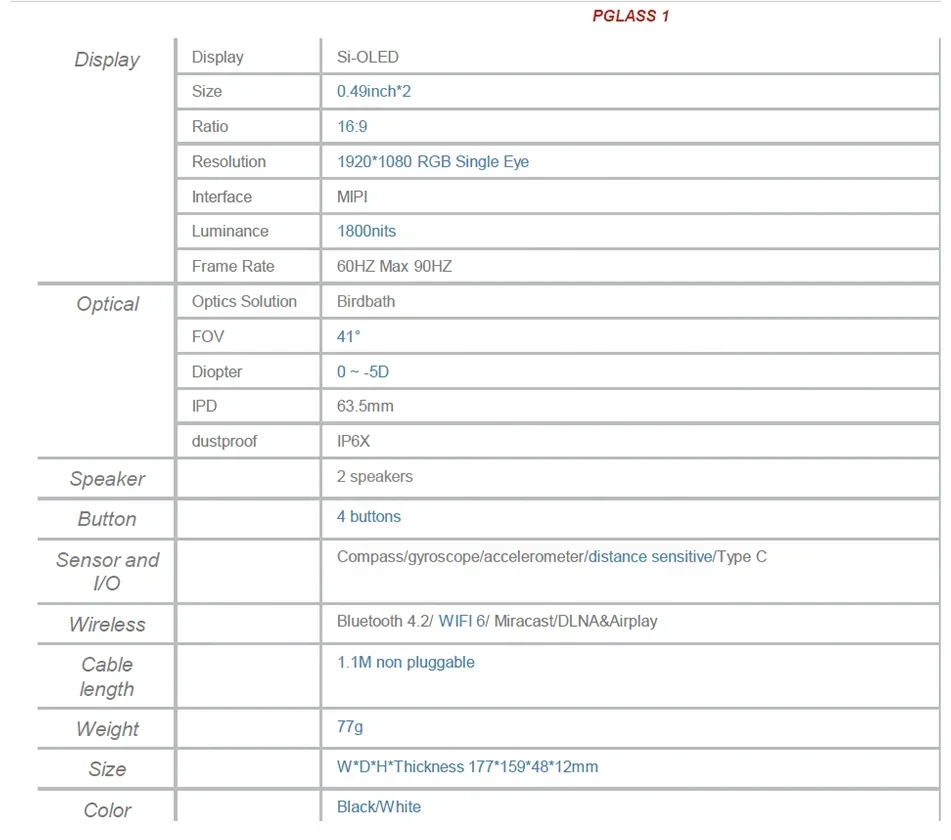
Task: Select the '16:9' ratio value
Action: pyautogui.click(x=352, y=127)
